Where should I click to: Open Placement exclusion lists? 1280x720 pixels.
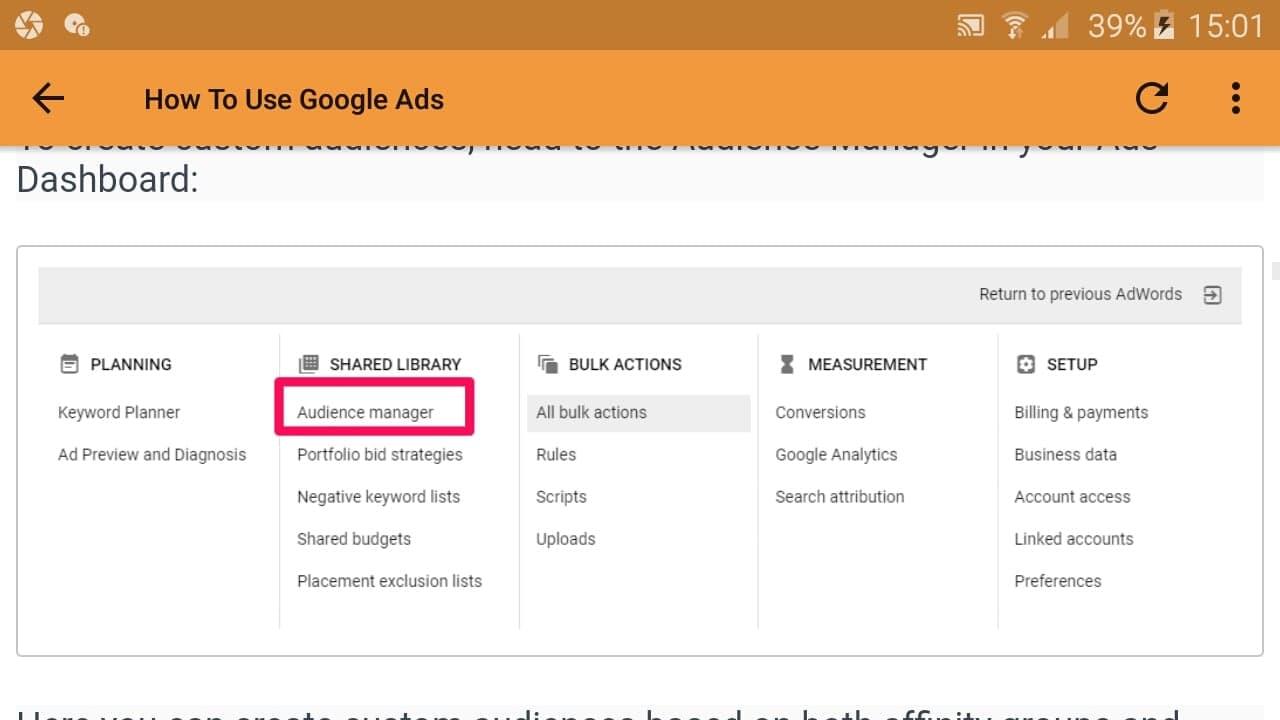pyautogui.click(x=390, y=580)
